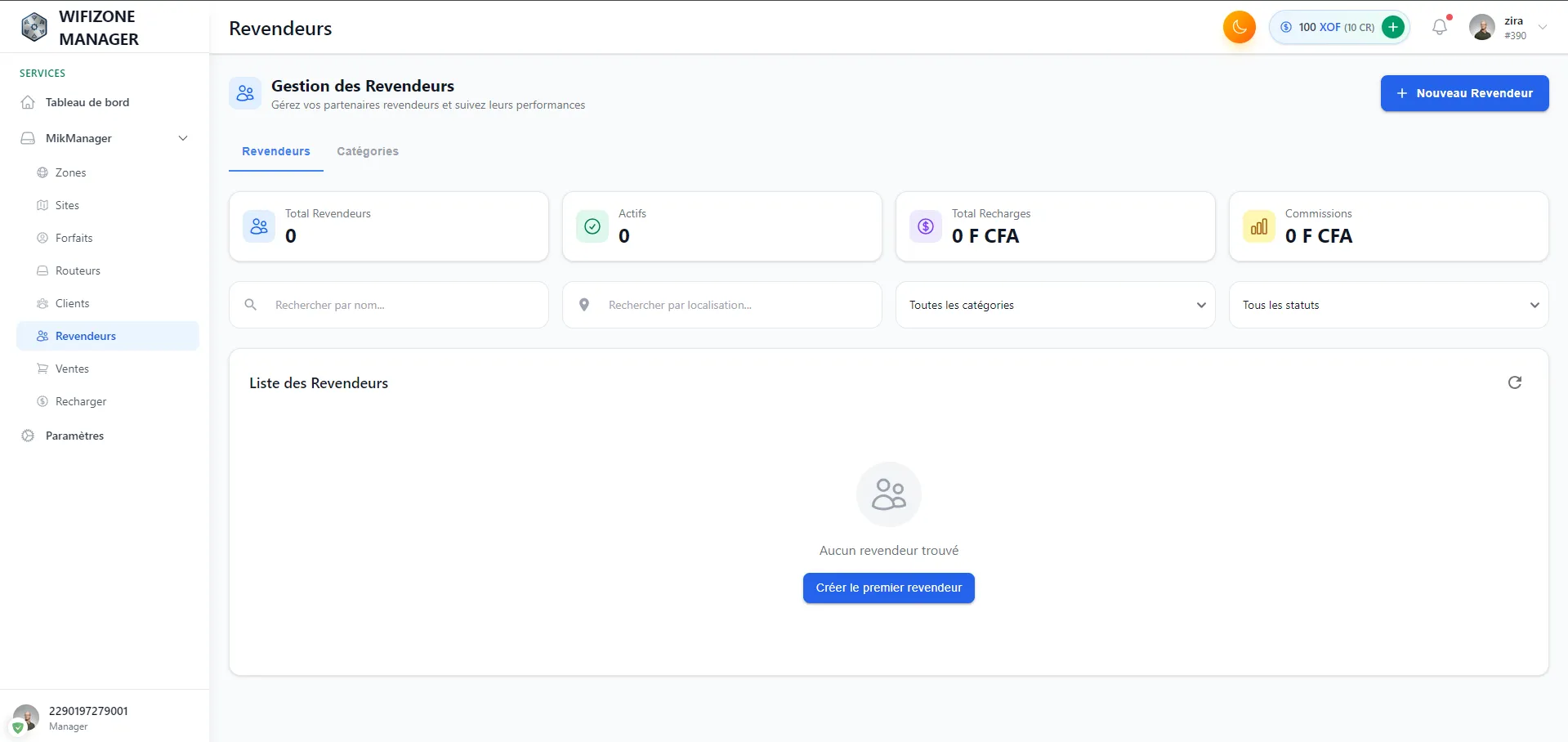
Task: Click the notification bell icon
Action: tap(1439, 27)
